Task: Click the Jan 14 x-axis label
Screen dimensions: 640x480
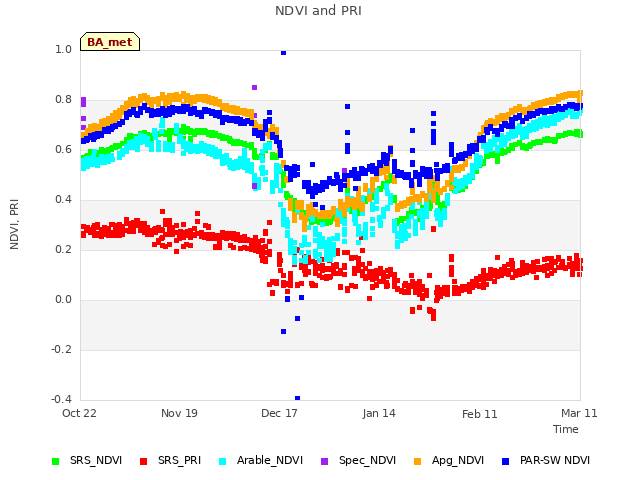Action: pyautogui.click(x=379, y=413)
